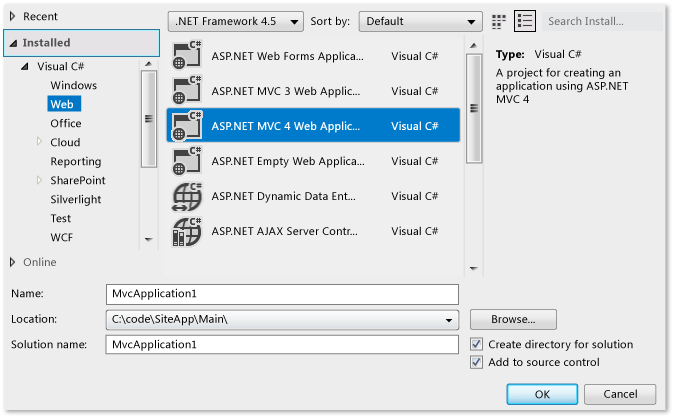Click Browse to choose location

(513, 320)
